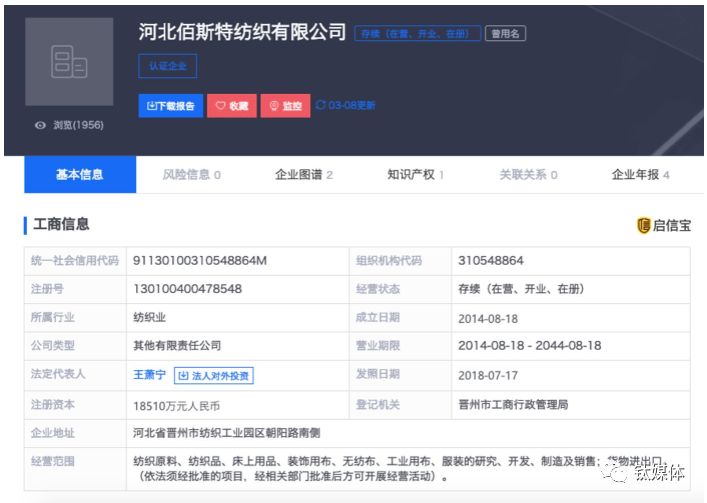Viewport: 707px width, 503px height.
Task: Click the address 河北省晋州市纺织工业园区朝阳路南侧
Action: [x=226, y=433]
